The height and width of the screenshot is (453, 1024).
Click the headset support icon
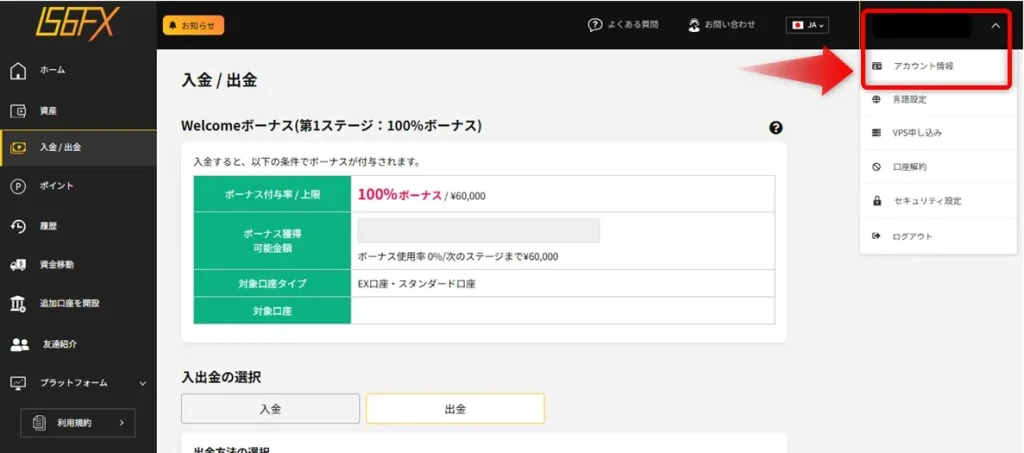pyautogui.click(x=694, y=25)
